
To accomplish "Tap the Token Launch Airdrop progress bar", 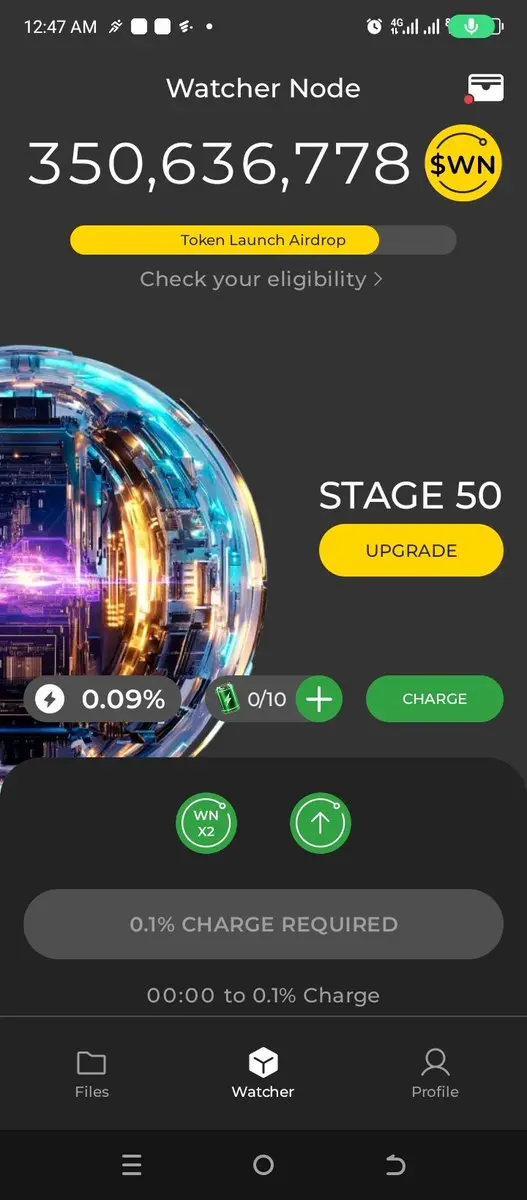I will pyautogui.click(x=263, y=240).
